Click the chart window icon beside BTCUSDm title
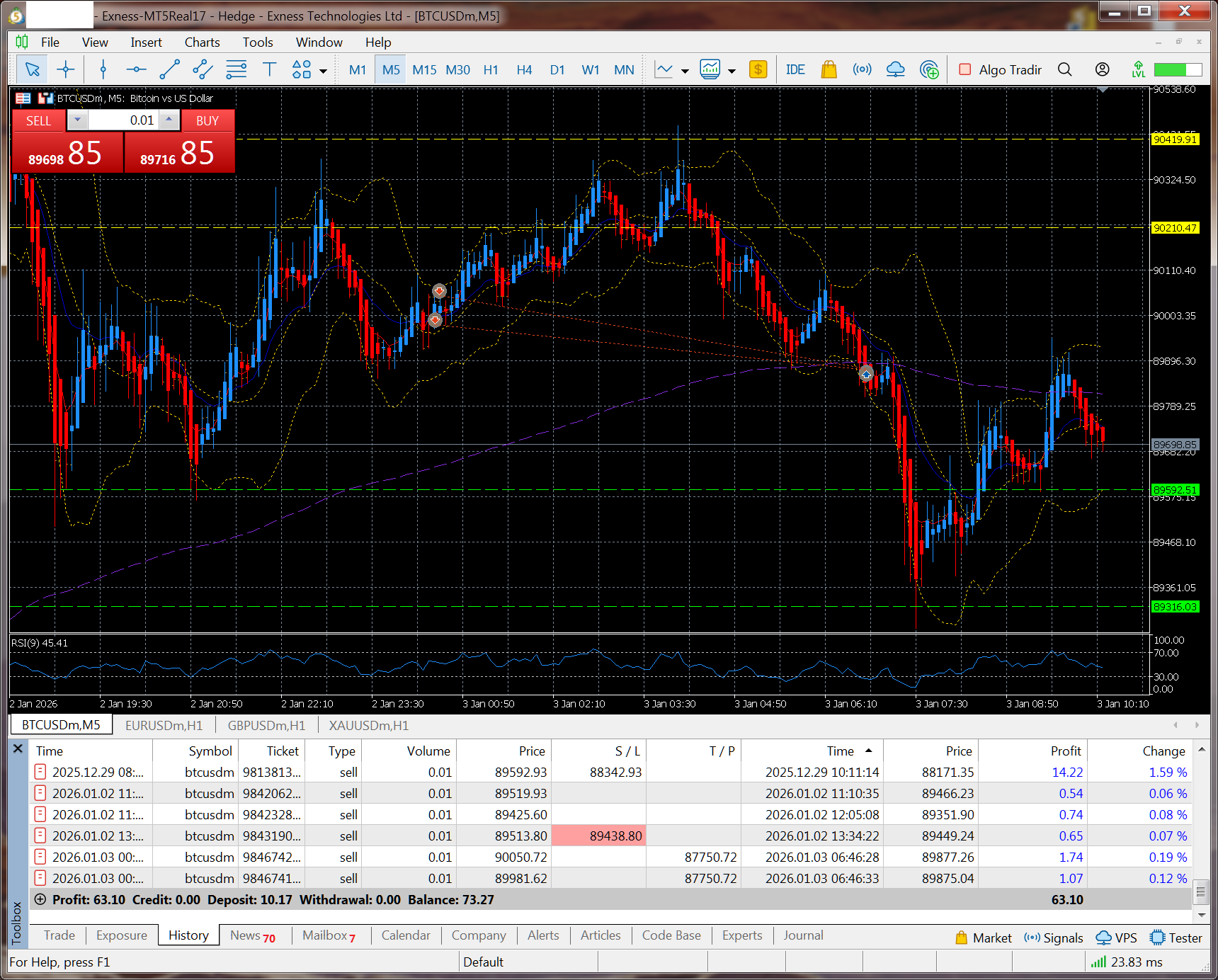Screen dimensions: 1218x980 click(x=46, y=98)
